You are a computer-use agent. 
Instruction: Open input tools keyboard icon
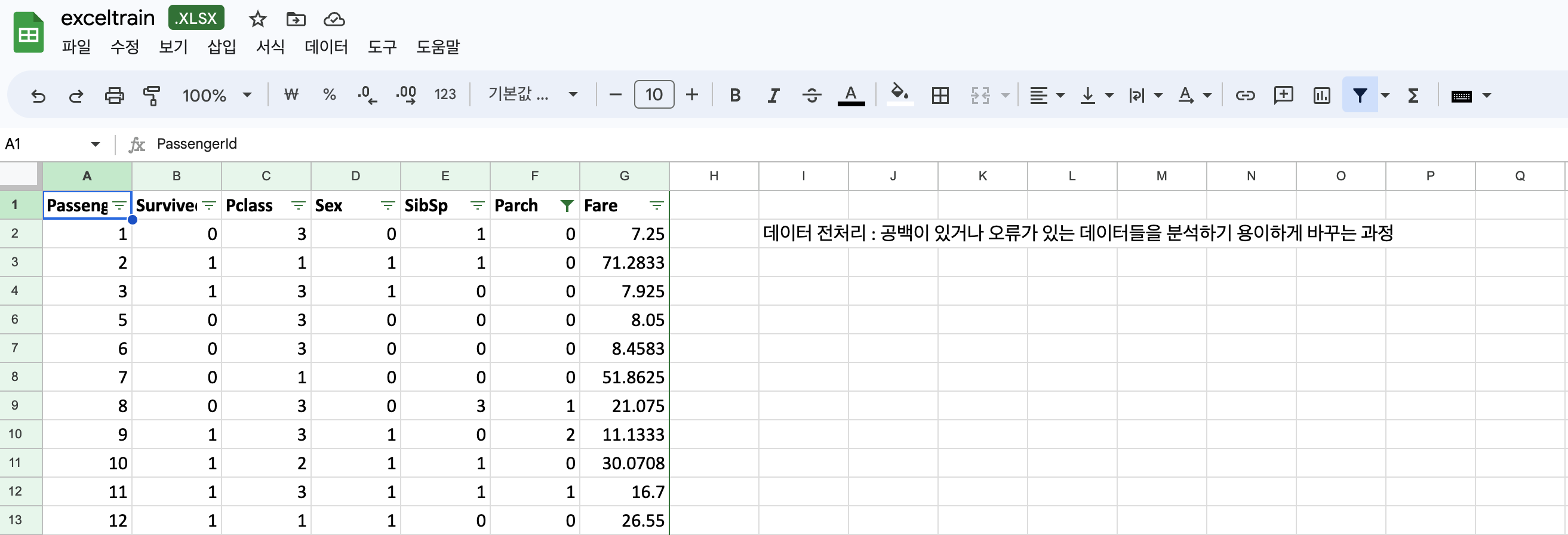click(x=1461, y=96)
